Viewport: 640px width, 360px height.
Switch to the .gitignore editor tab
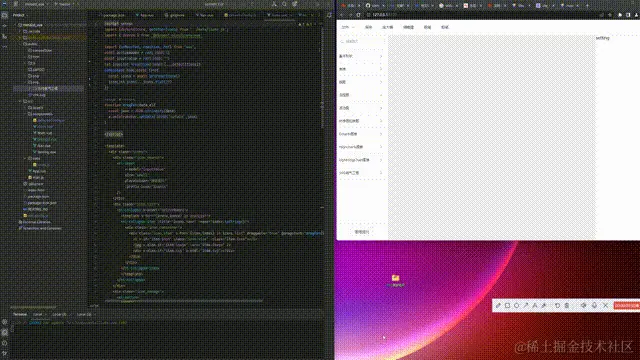174,15
